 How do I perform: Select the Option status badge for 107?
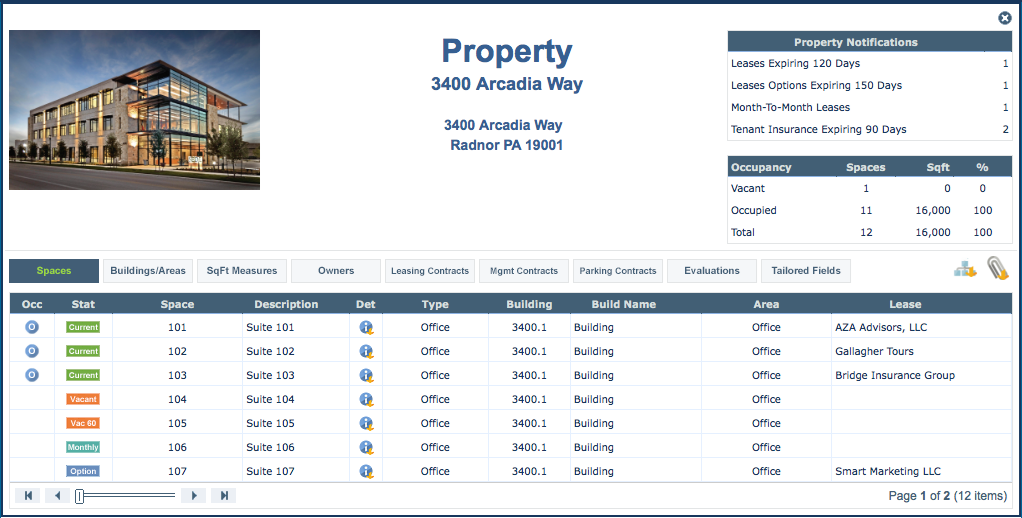tap(83, 471)
